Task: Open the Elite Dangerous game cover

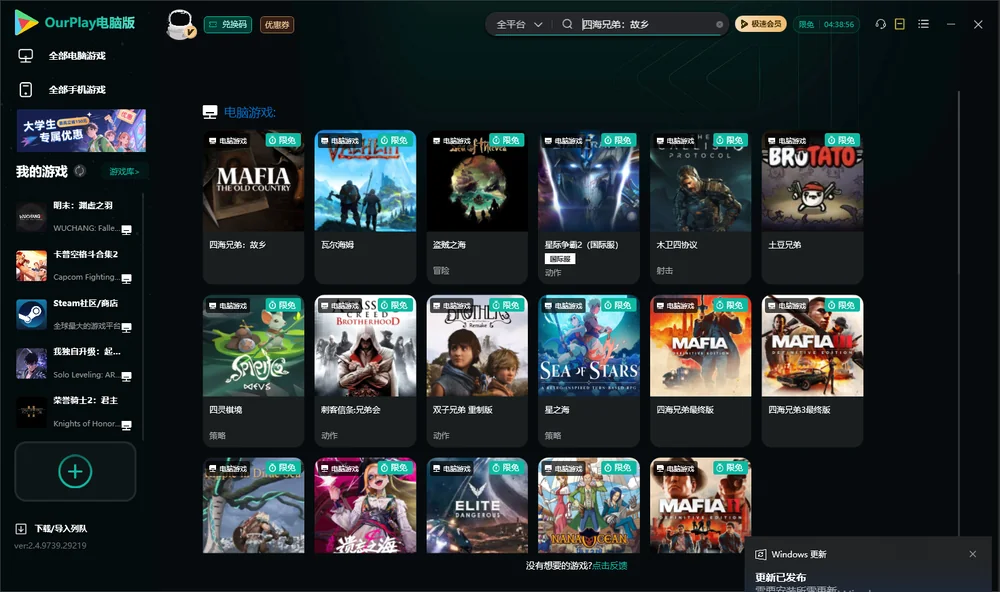Action: pyautogui.click(x=477, y=505)
